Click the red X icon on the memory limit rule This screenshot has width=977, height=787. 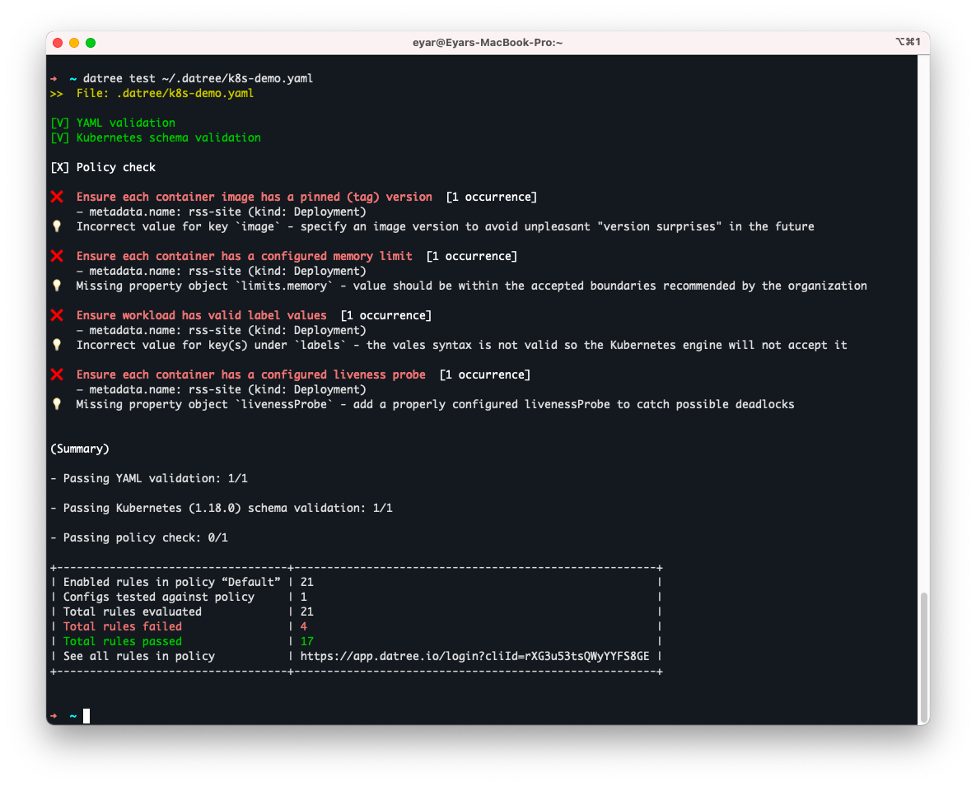[57, 255]
